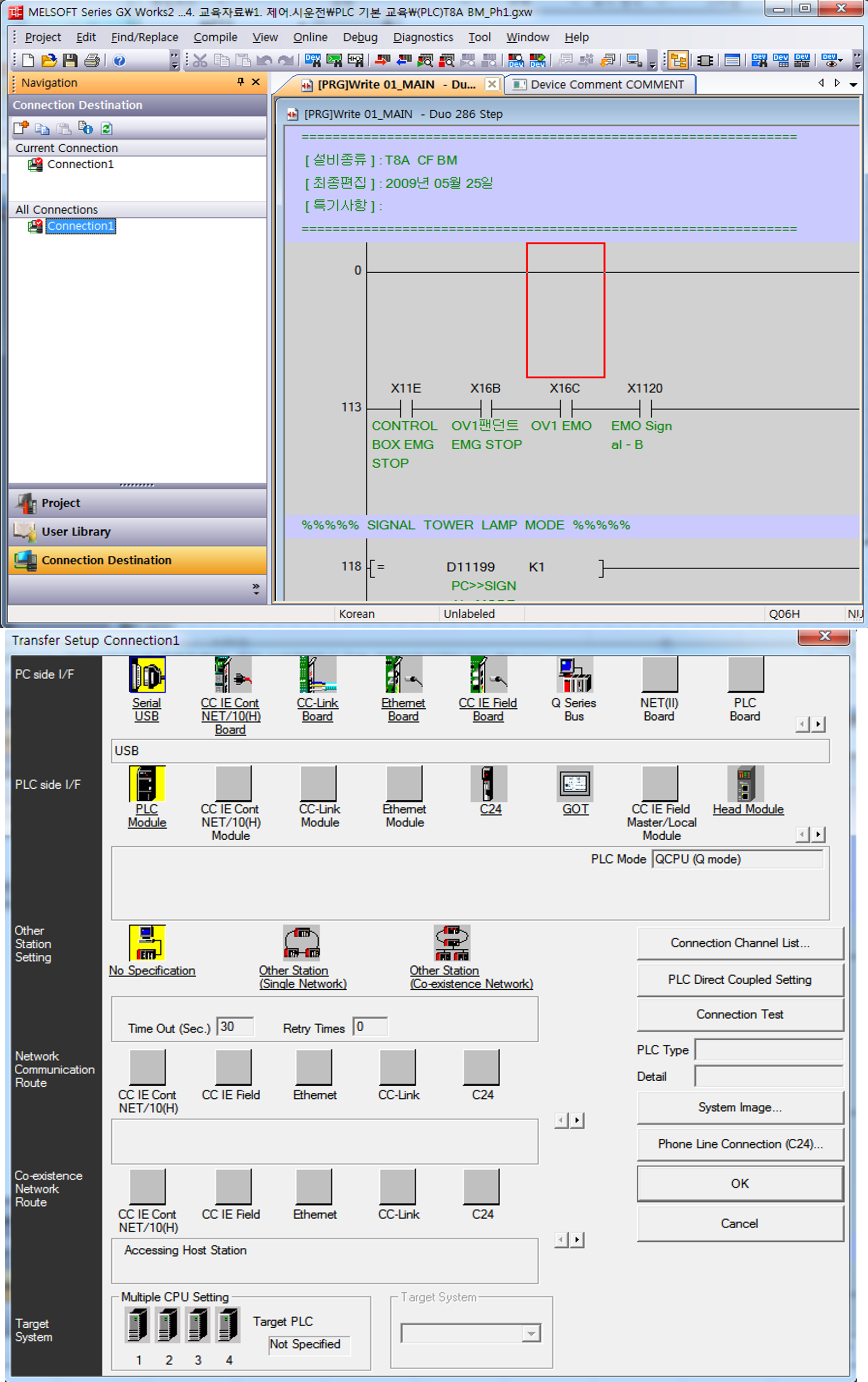Click the green refresh icon in Connection Destination toolbar
This screenshot has width=868, height=1382.
click(x=107, y=128)
